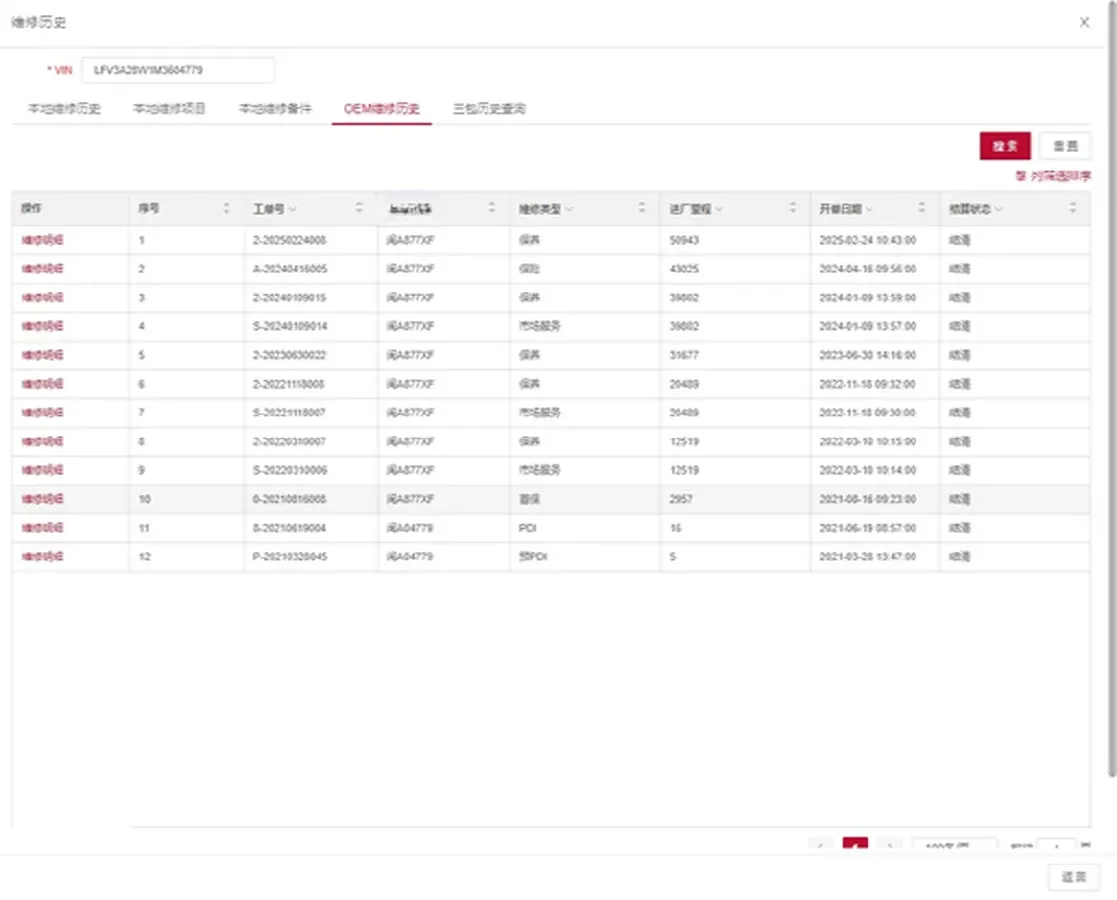Viewport: 1117px width, 900px height.
Task: Open 维修明细 for work order 2-20250224008
Action: 43,241
